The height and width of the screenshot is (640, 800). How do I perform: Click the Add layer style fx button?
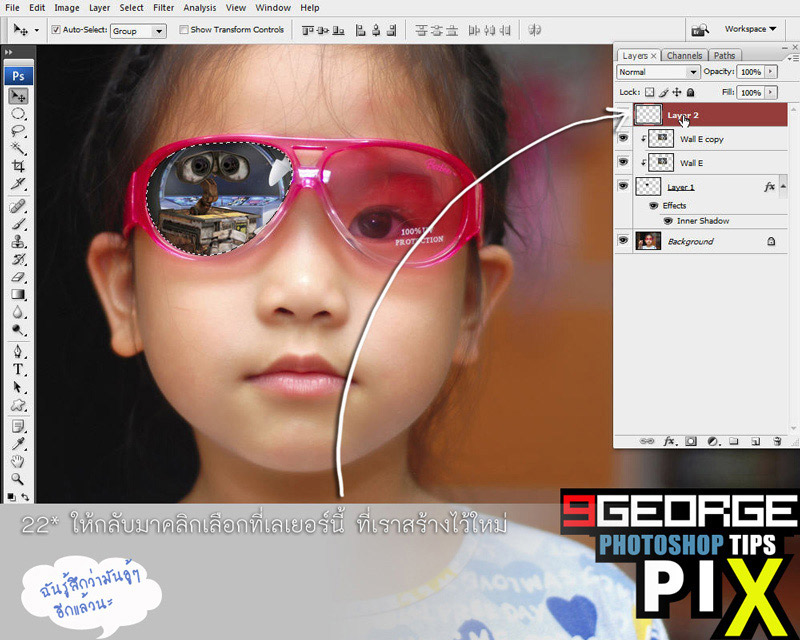pyautogui.click(x=669, y=441)
